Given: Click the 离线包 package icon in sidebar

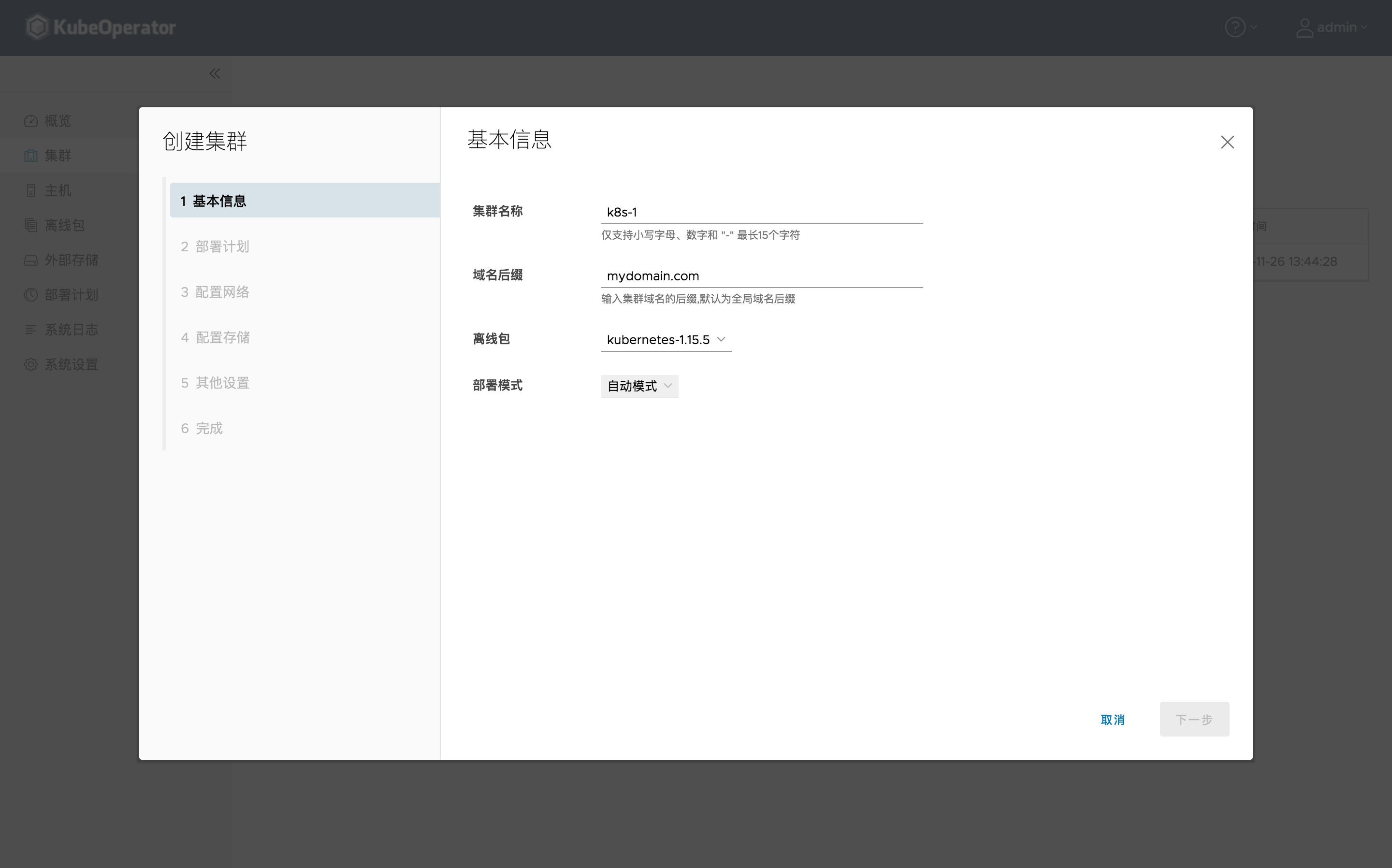Looking at the screenshot, I should pos(31,225).
